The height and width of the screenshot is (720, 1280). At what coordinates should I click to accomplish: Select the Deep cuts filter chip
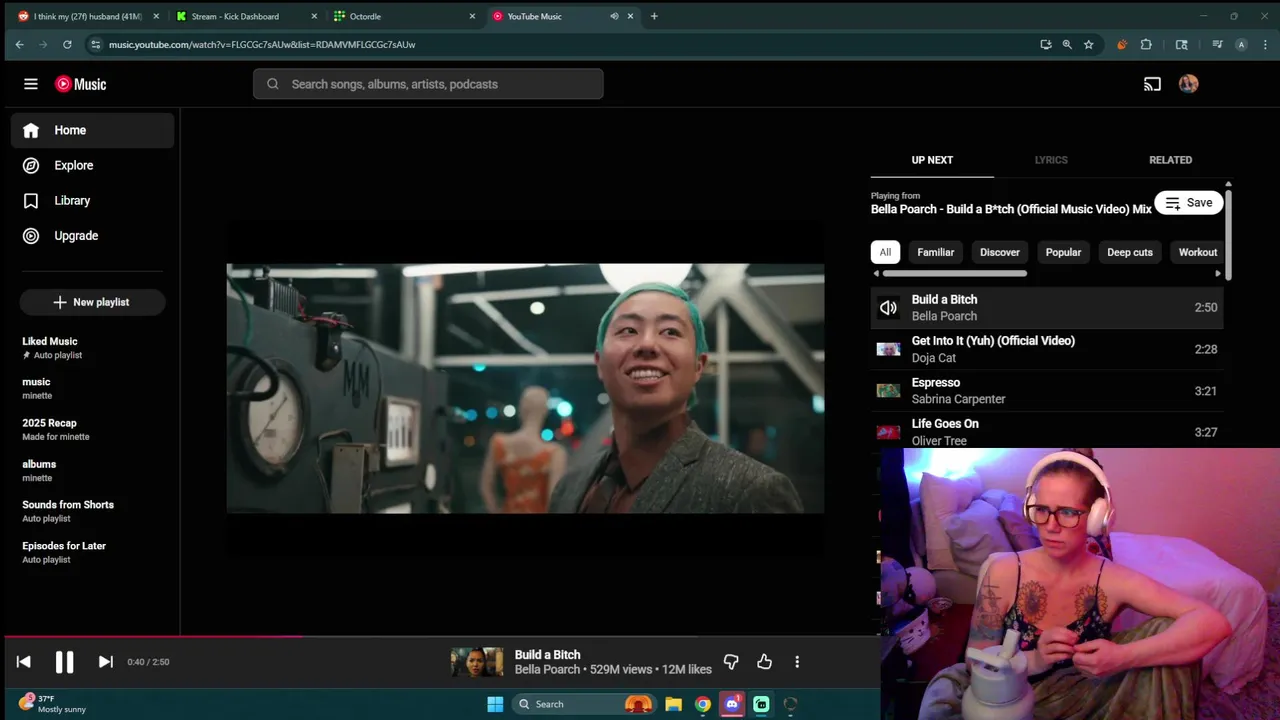pyautogui.click(x=1130, y=252)
